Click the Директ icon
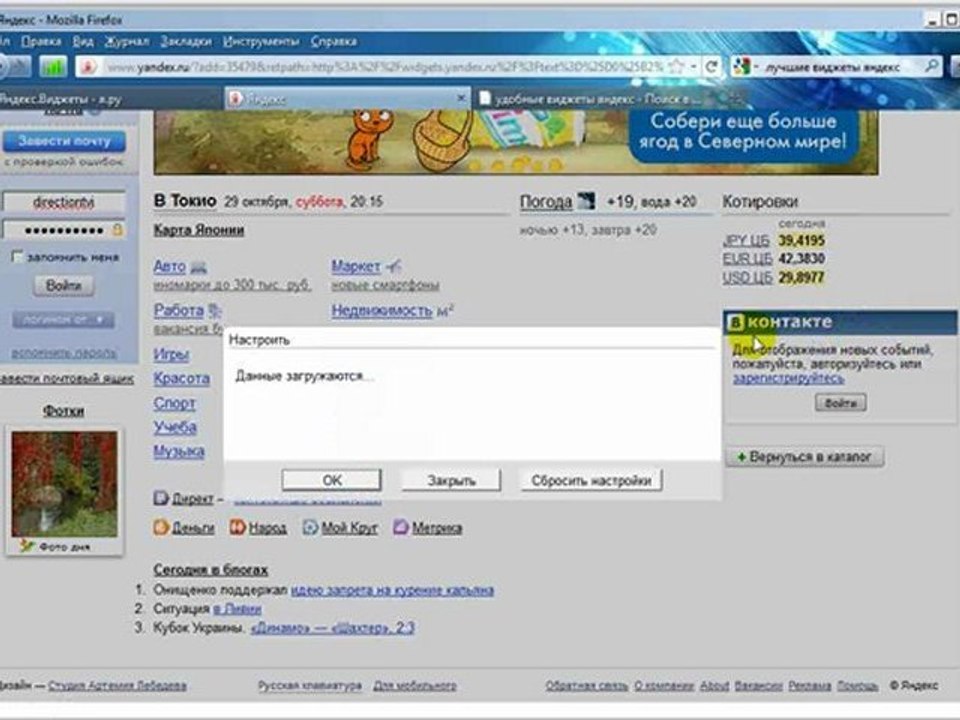Screen dimensions: 960x720 161,498
